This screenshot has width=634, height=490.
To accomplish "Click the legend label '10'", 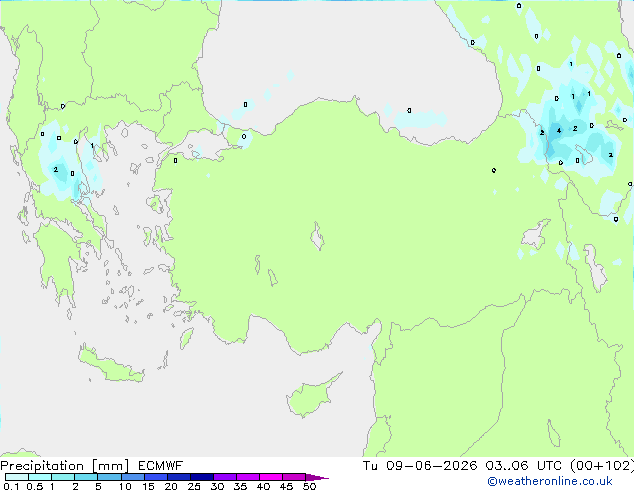I will [x=125, y=486].
